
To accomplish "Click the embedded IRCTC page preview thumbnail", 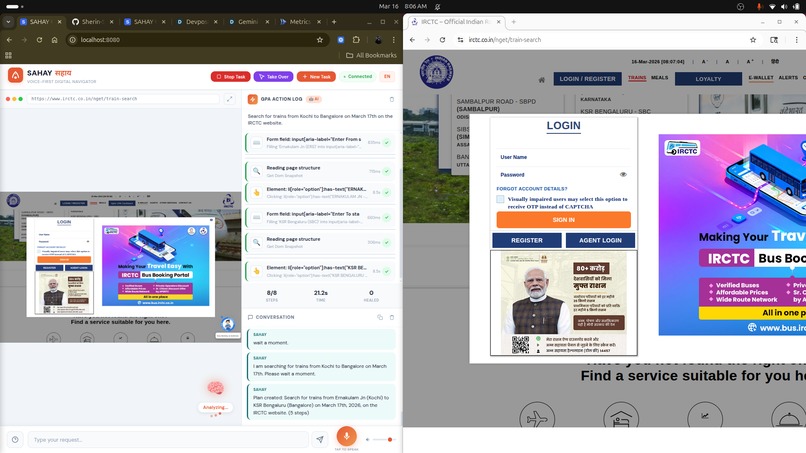I will [x=120, y=267].
